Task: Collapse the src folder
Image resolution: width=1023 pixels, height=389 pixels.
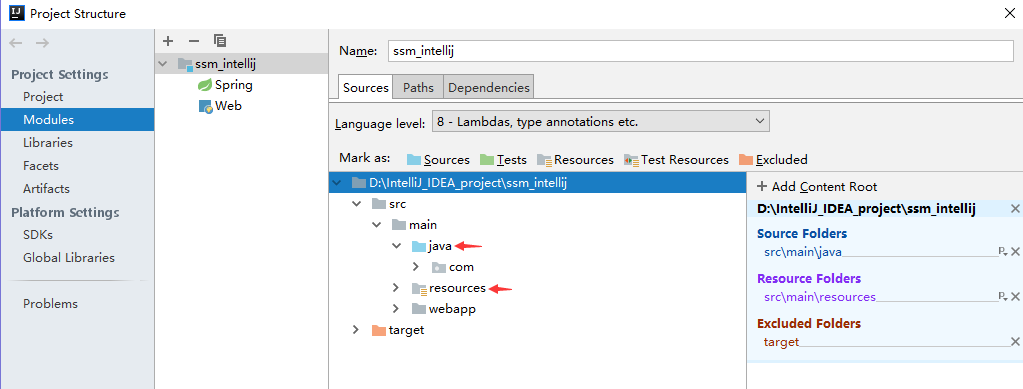Action: pos(356,204)
